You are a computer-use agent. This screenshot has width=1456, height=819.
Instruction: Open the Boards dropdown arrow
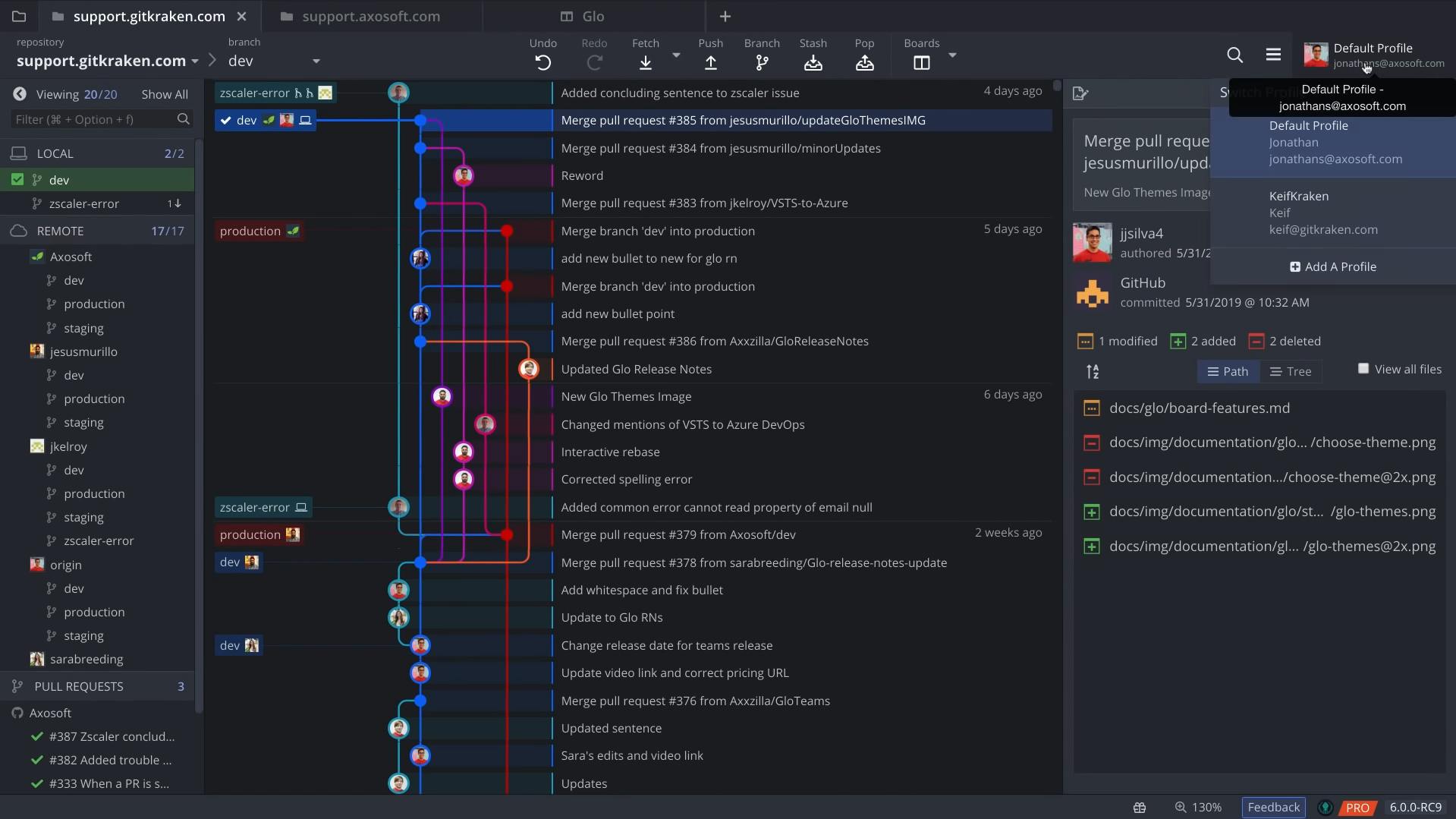tap(952, 55)
